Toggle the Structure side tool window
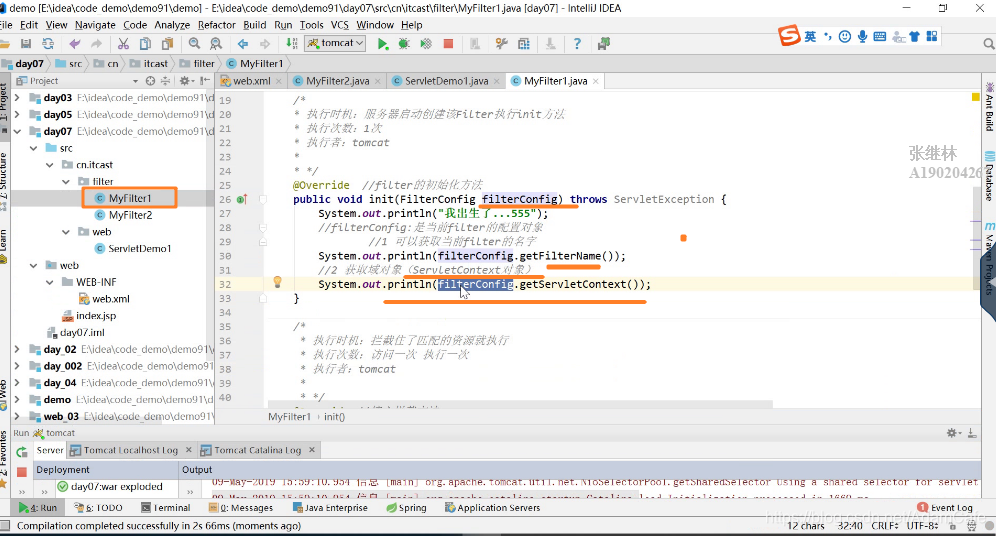 click(x=4, y=181)
